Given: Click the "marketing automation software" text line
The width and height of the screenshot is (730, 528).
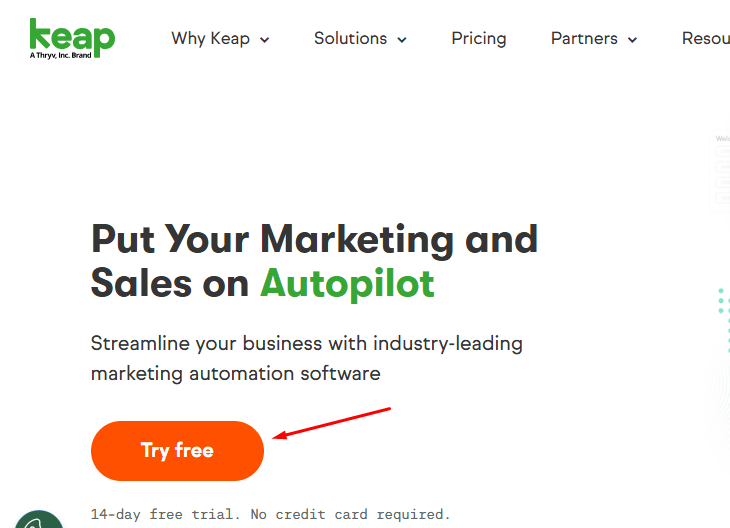Looking at the screenshot, I should point(235,374).
